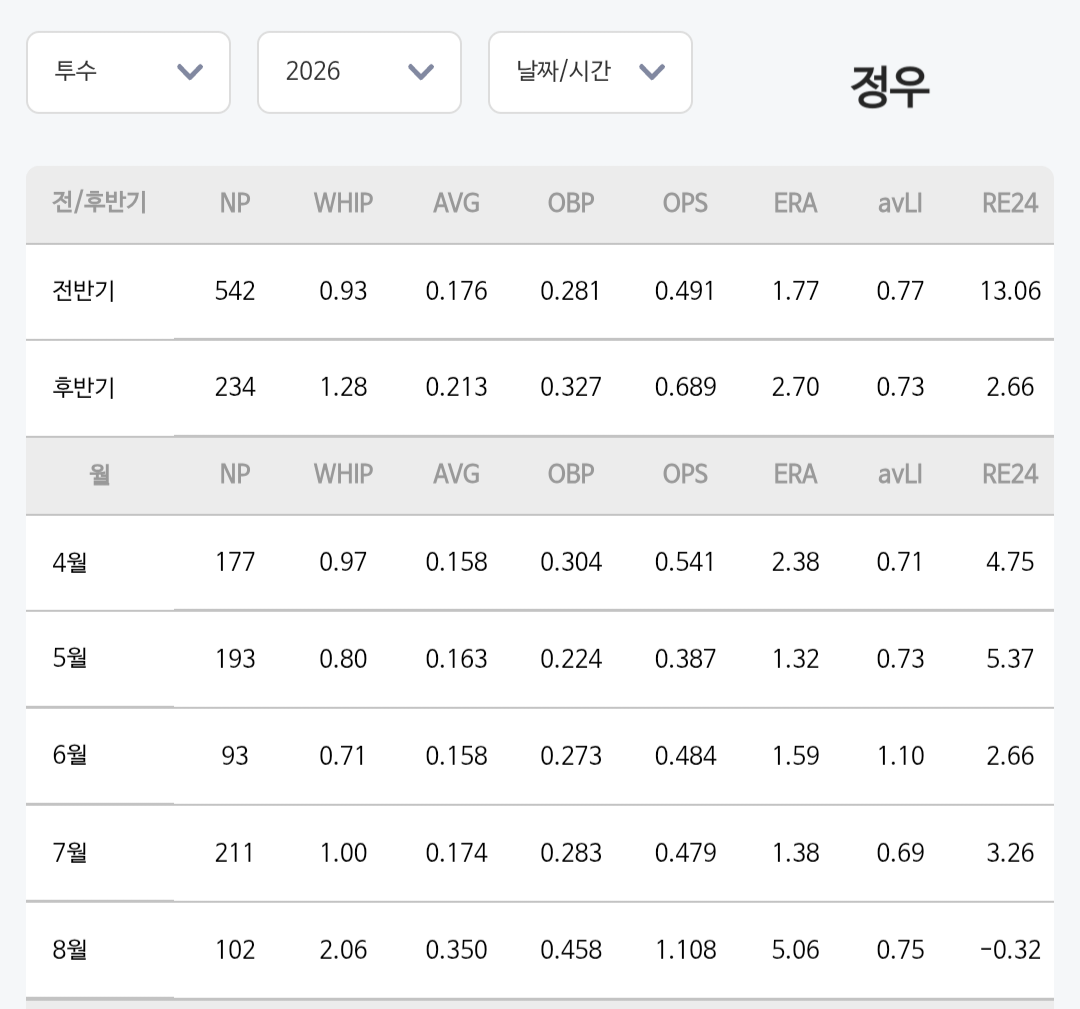Click RE24 header in the 월 table
Screen dimensions: 1080x1009
pos(1010,475)
